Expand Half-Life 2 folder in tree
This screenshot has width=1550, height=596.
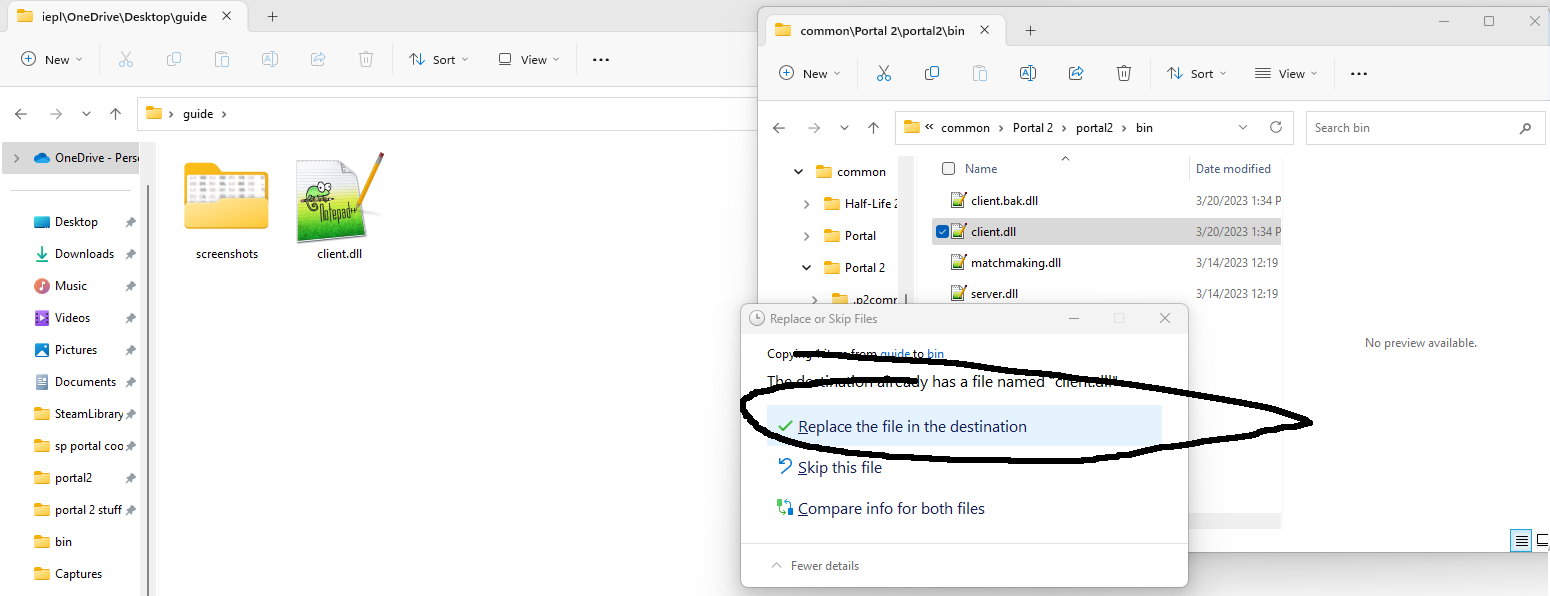(x=807, y=204)
